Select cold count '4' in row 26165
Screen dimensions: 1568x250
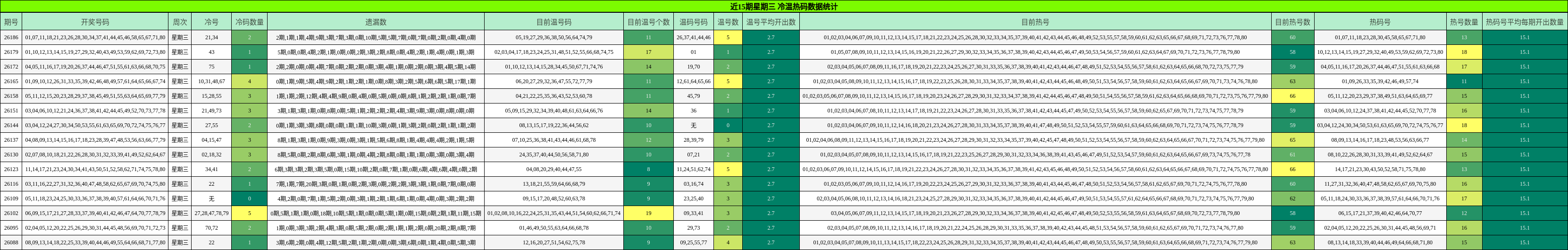(250, 81)
